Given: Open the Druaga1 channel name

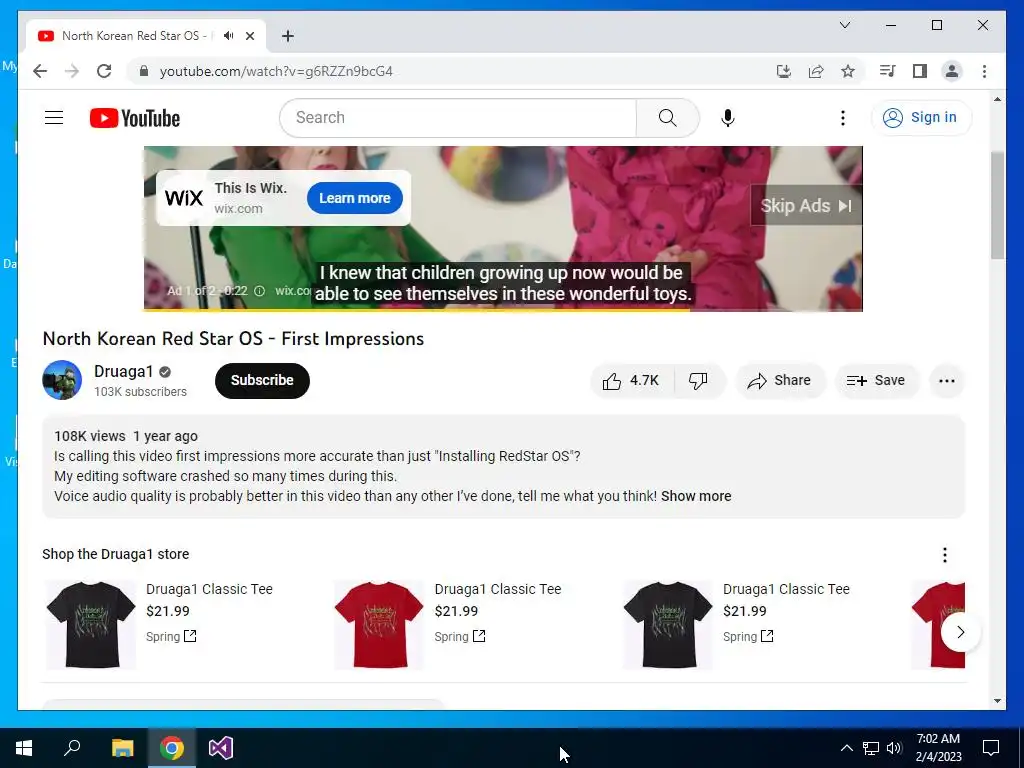Looking at the screenshot, I should [x=123, y=372].
